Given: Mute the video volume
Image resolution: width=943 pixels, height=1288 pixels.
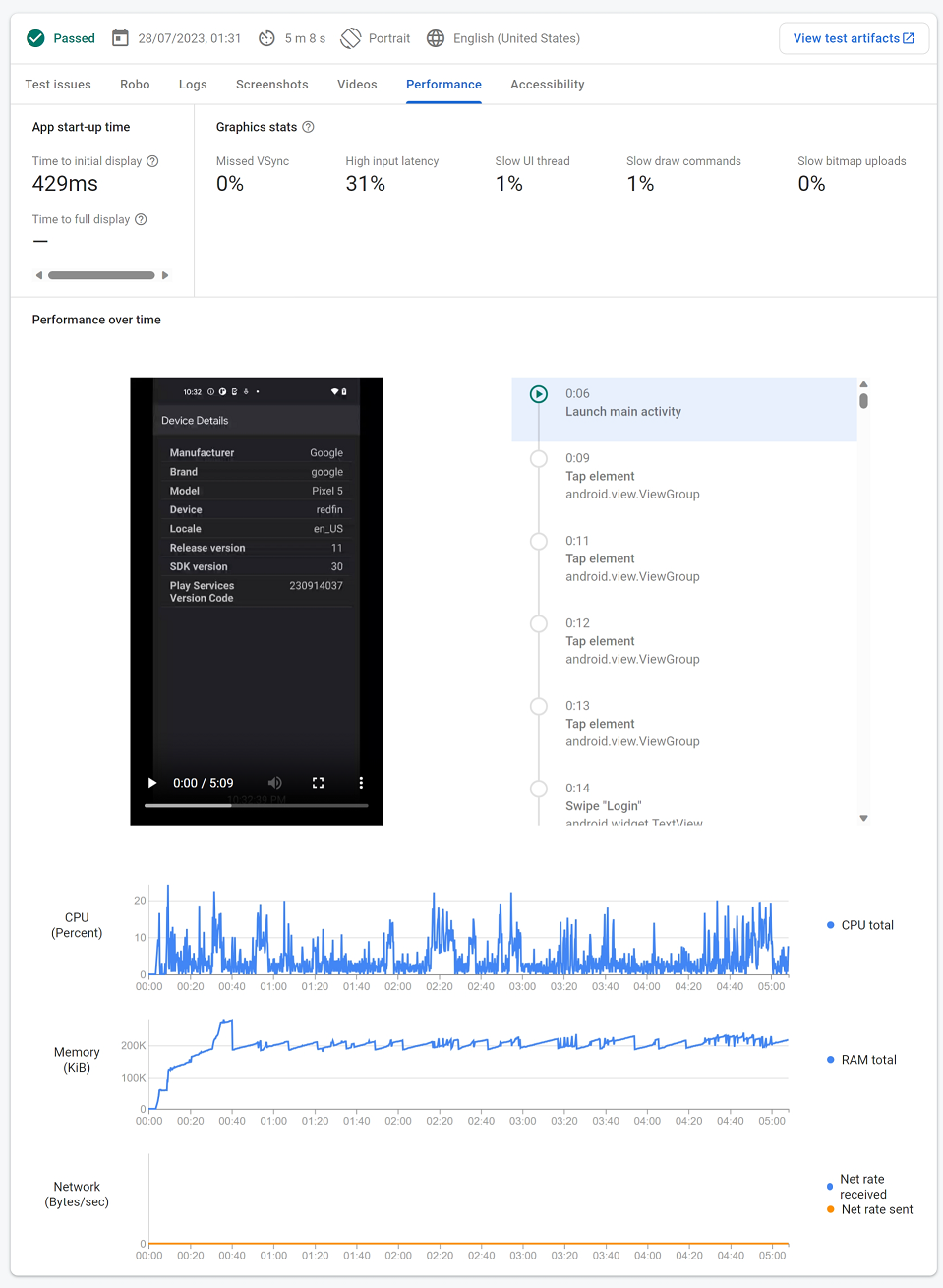Looking at the screenshot, I should (275, 783).
